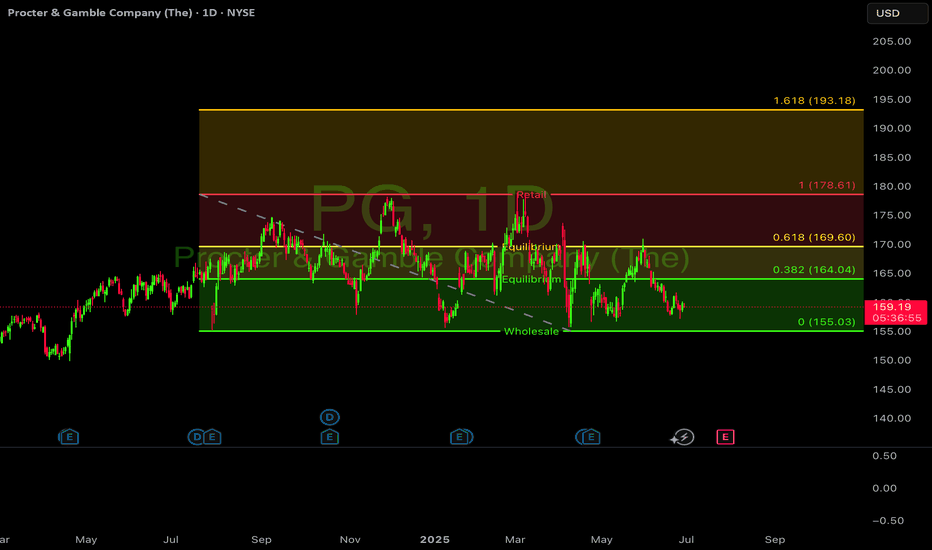The width and height of the screenshot is (932, 550).
Task: Click the 175.00 price axis label
Action: coord(892,215)
